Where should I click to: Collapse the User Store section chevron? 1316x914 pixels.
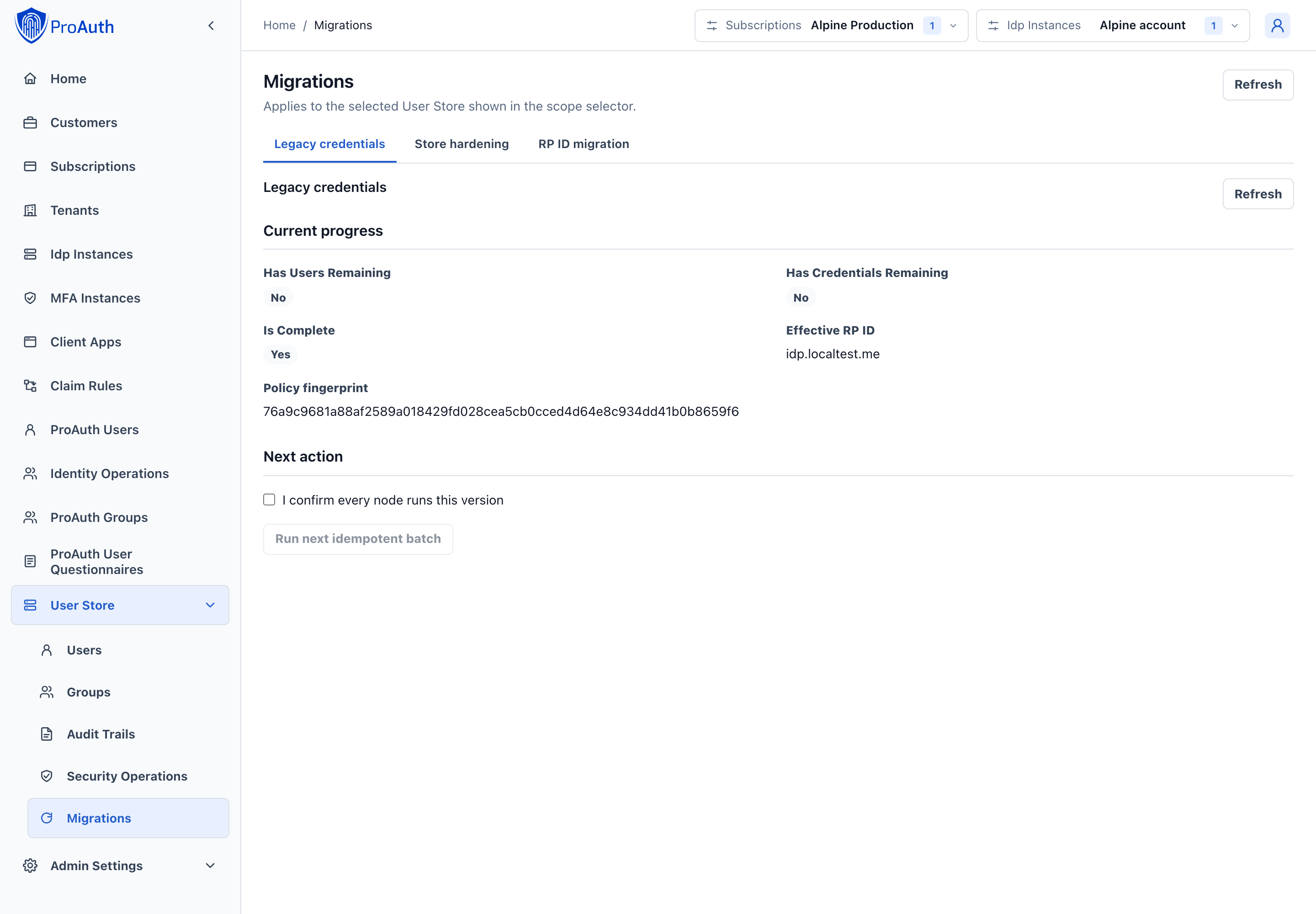210,606
